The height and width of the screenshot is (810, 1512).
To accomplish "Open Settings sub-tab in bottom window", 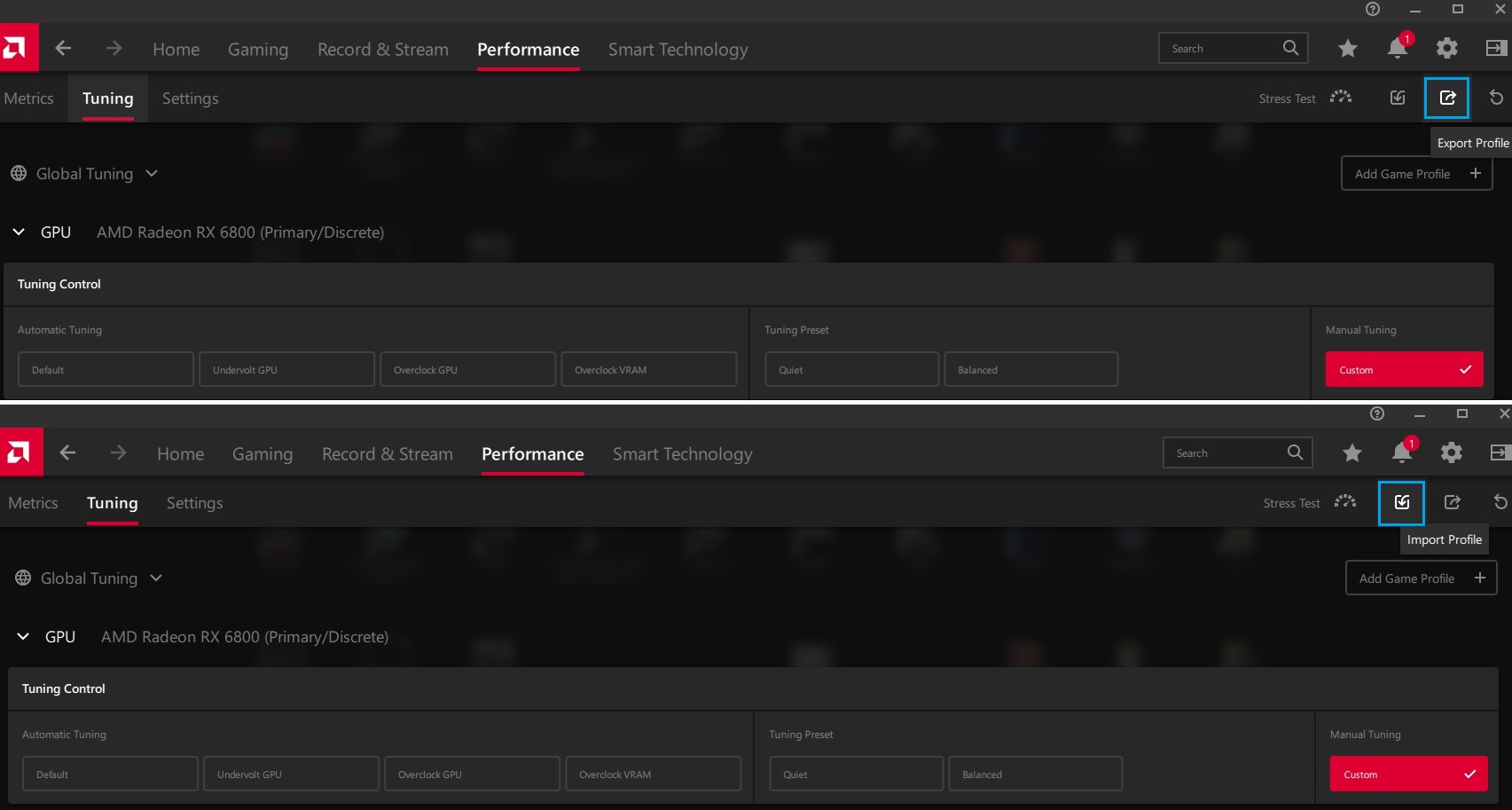I will [194, 503].
